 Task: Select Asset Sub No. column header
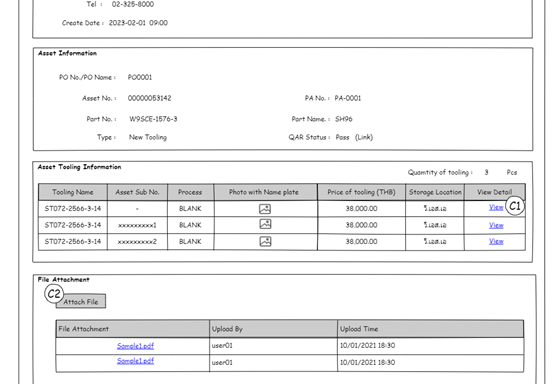click(137, 192)
